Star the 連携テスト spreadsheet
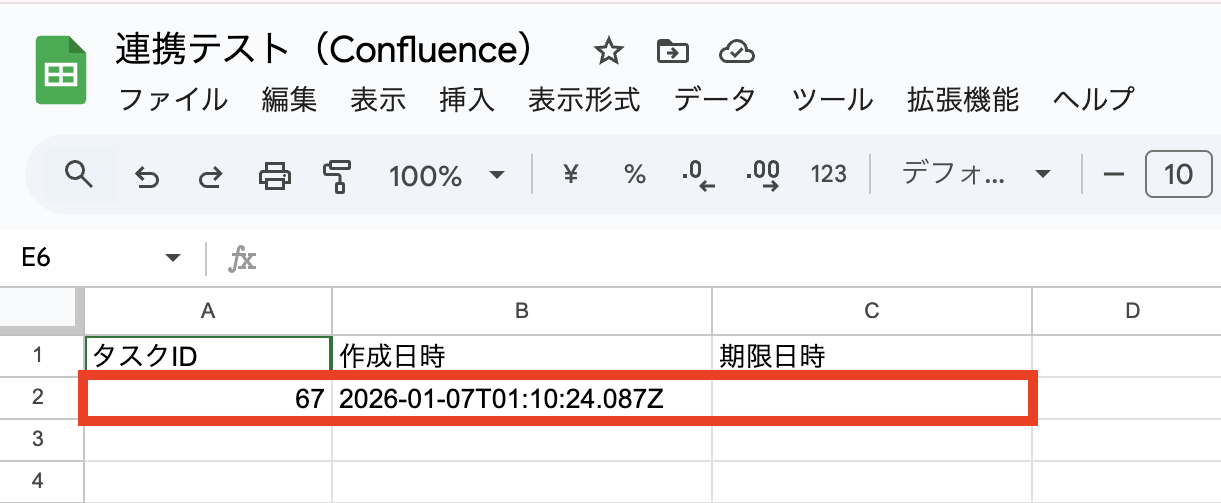1221x503 pixels. pyautogui.click(x=608, y=51)
